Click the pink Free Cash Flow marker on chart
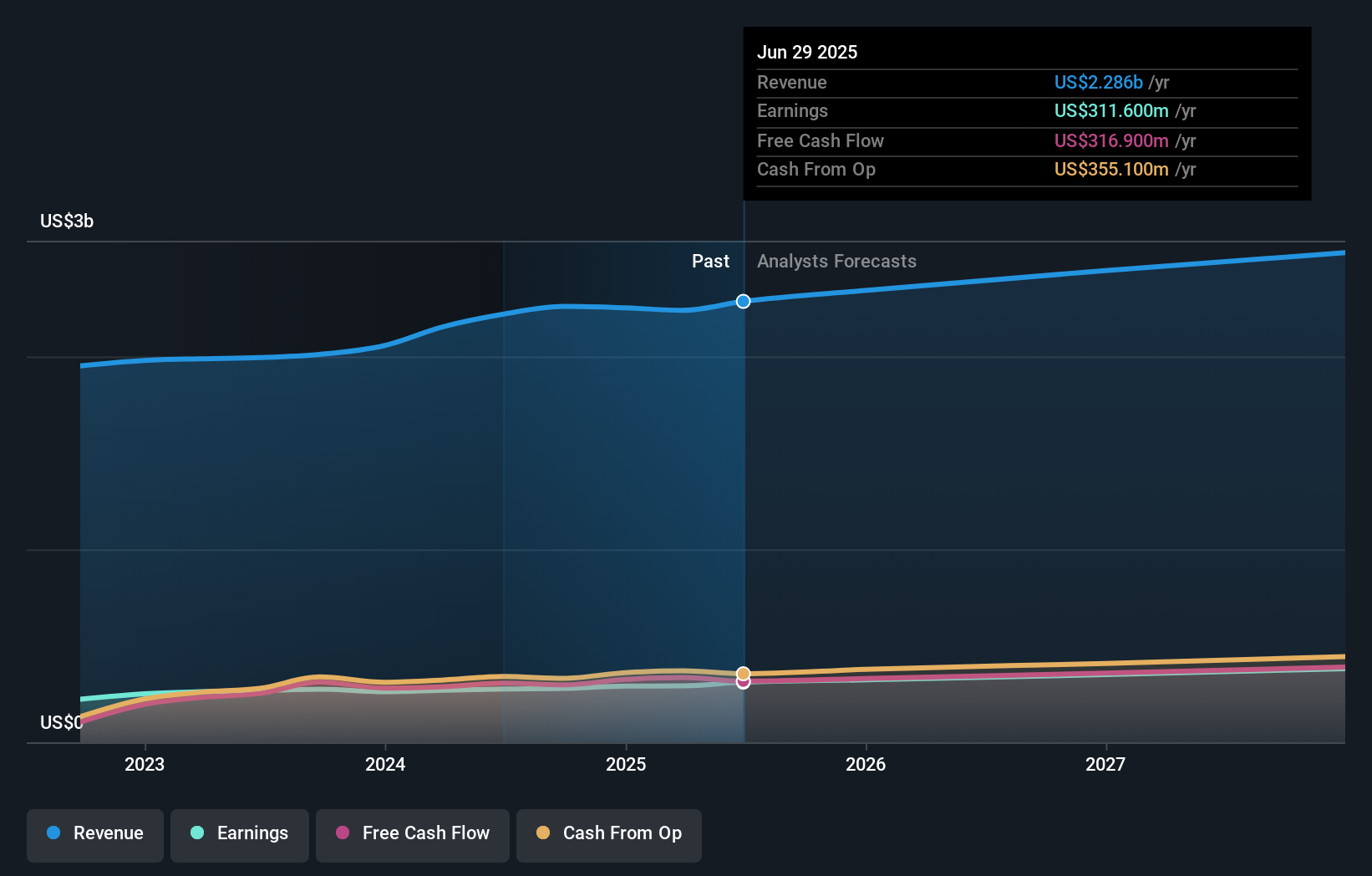Screen dimensions: 1372x876 point(743,683)
